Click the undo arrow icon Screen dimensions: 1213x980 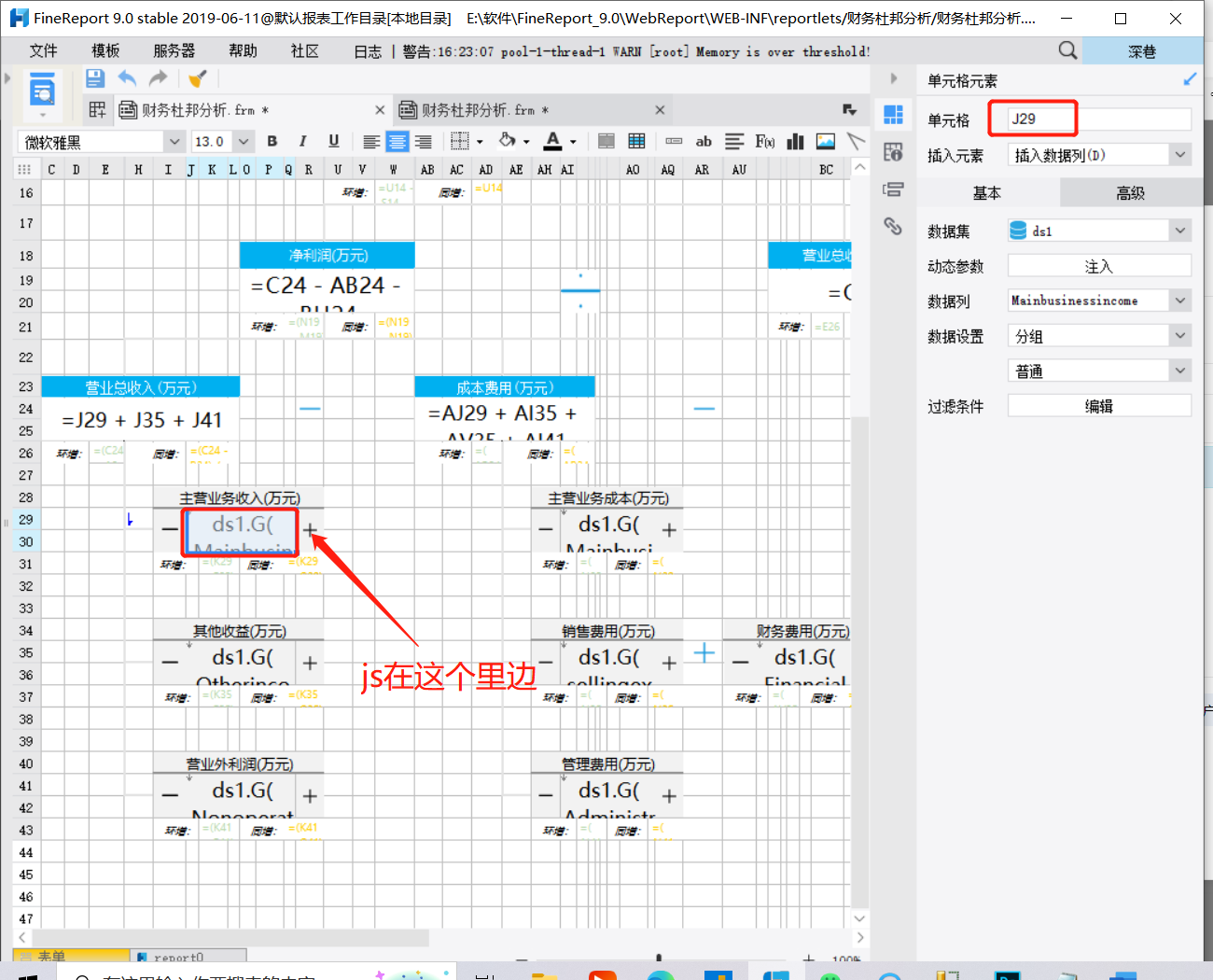tap(127, 78)
